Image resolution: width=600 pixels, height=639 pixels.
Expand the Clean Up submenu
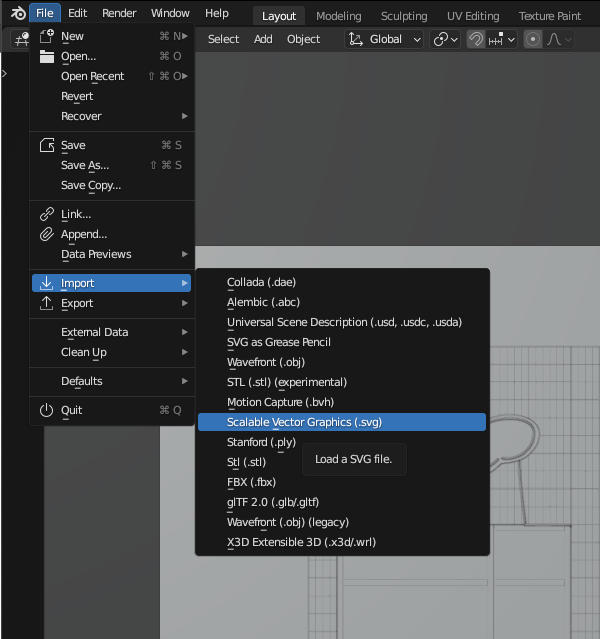[x=111, y=352]
